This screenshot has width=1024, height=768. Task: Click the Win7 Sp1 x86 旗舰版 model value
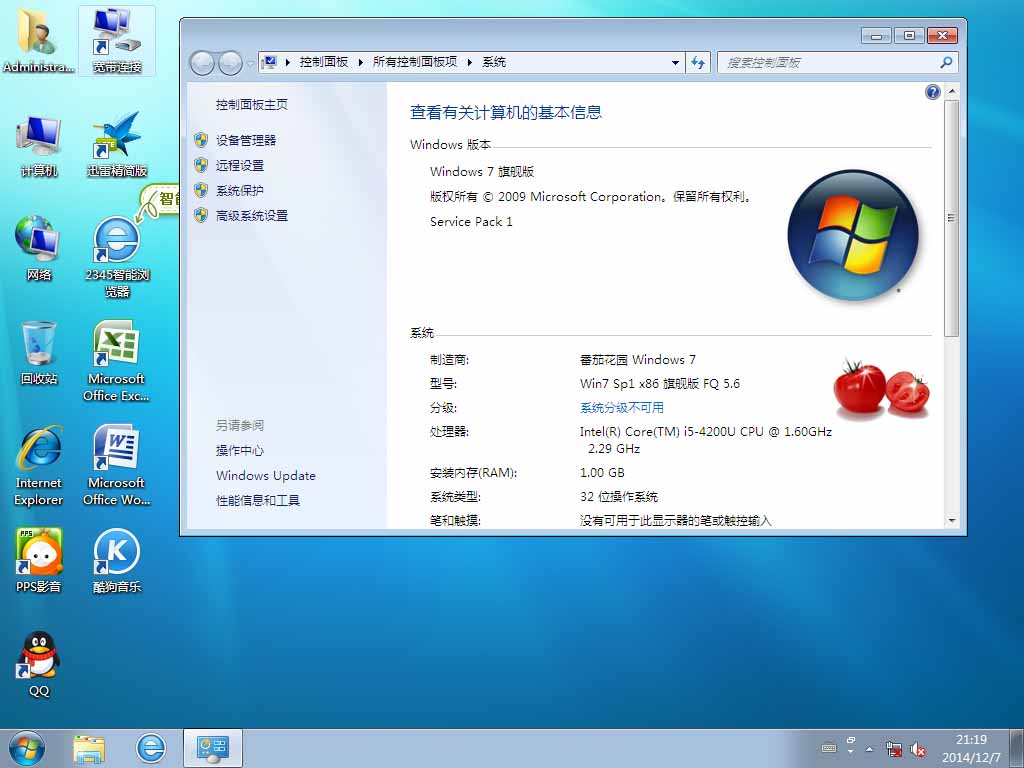(660, 384)
